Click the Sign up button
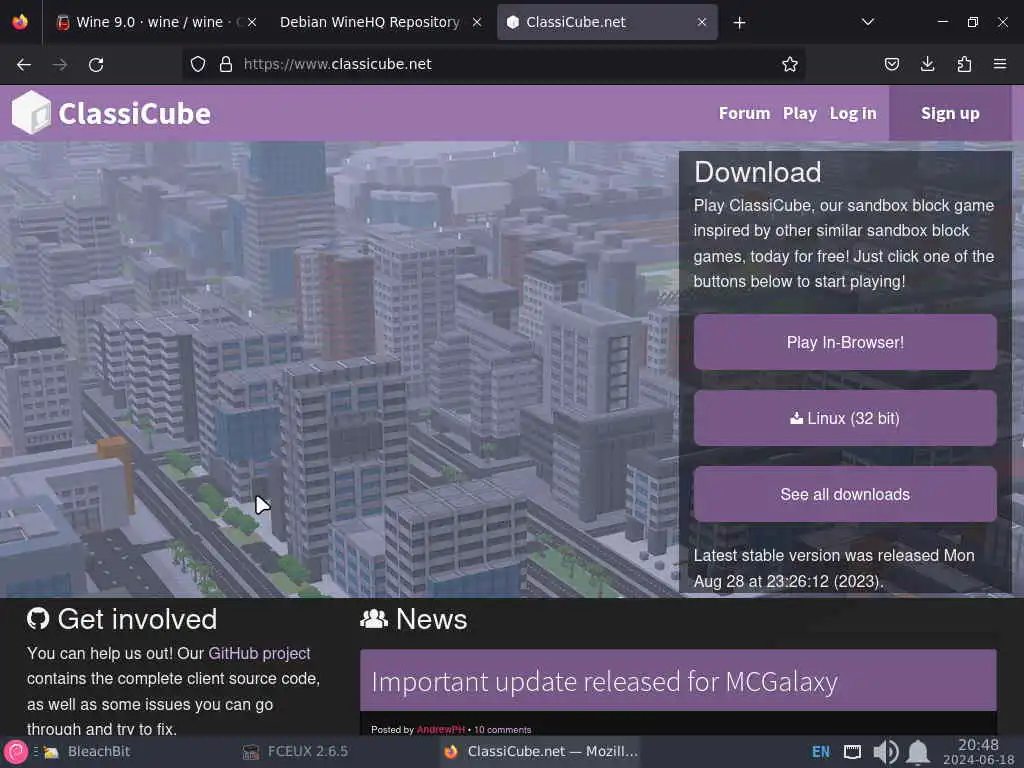The image size is (1024, 768). (x=950, y=113)
